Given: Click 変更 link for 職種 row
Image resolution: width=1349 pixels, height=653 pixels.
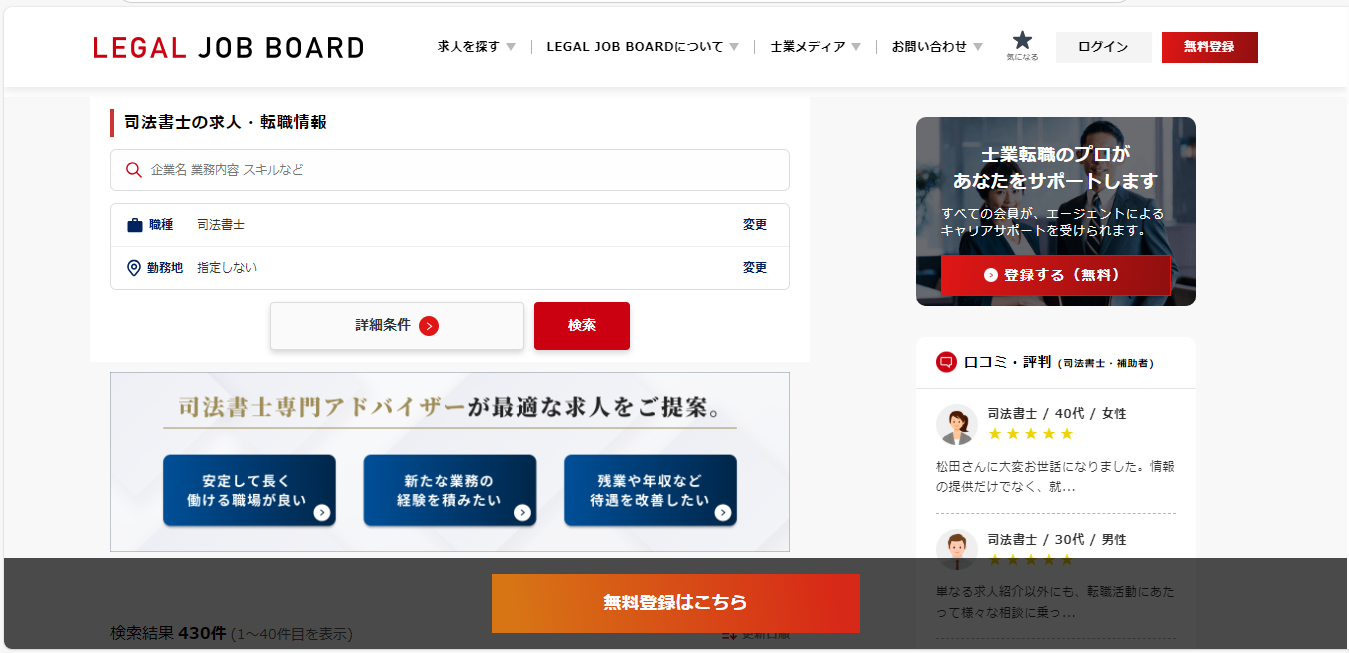Looking at the screenshot, I should 754,225.
